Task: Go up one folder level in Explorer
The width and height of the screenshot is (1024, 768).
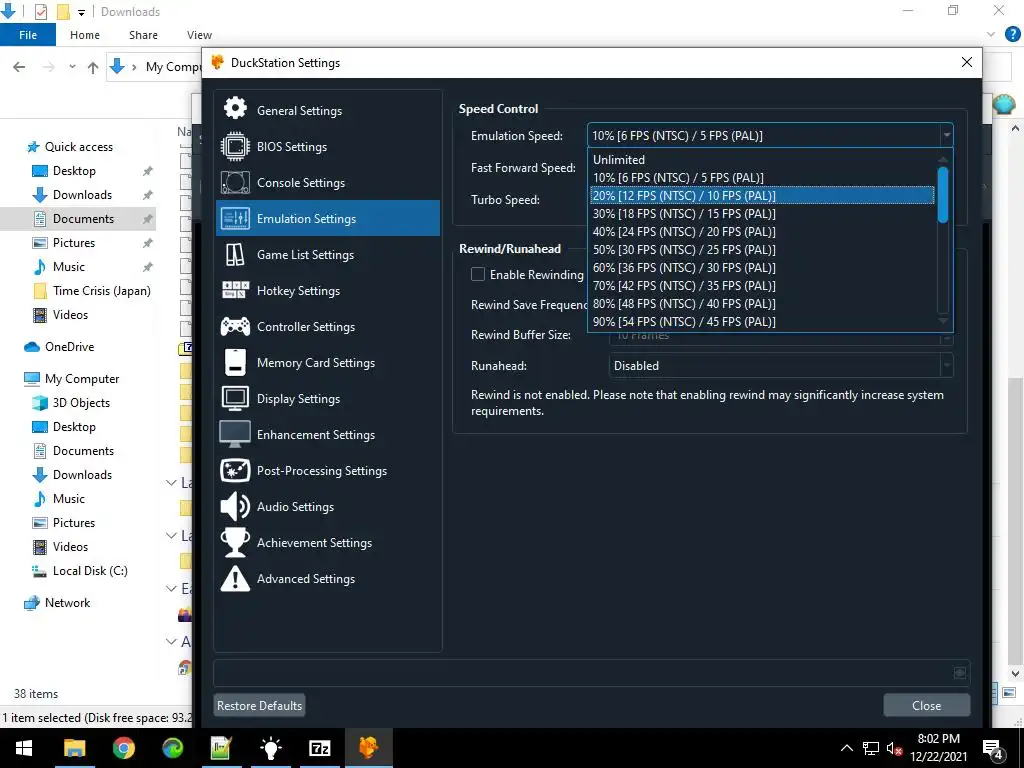Action: (x=93, y=67)
